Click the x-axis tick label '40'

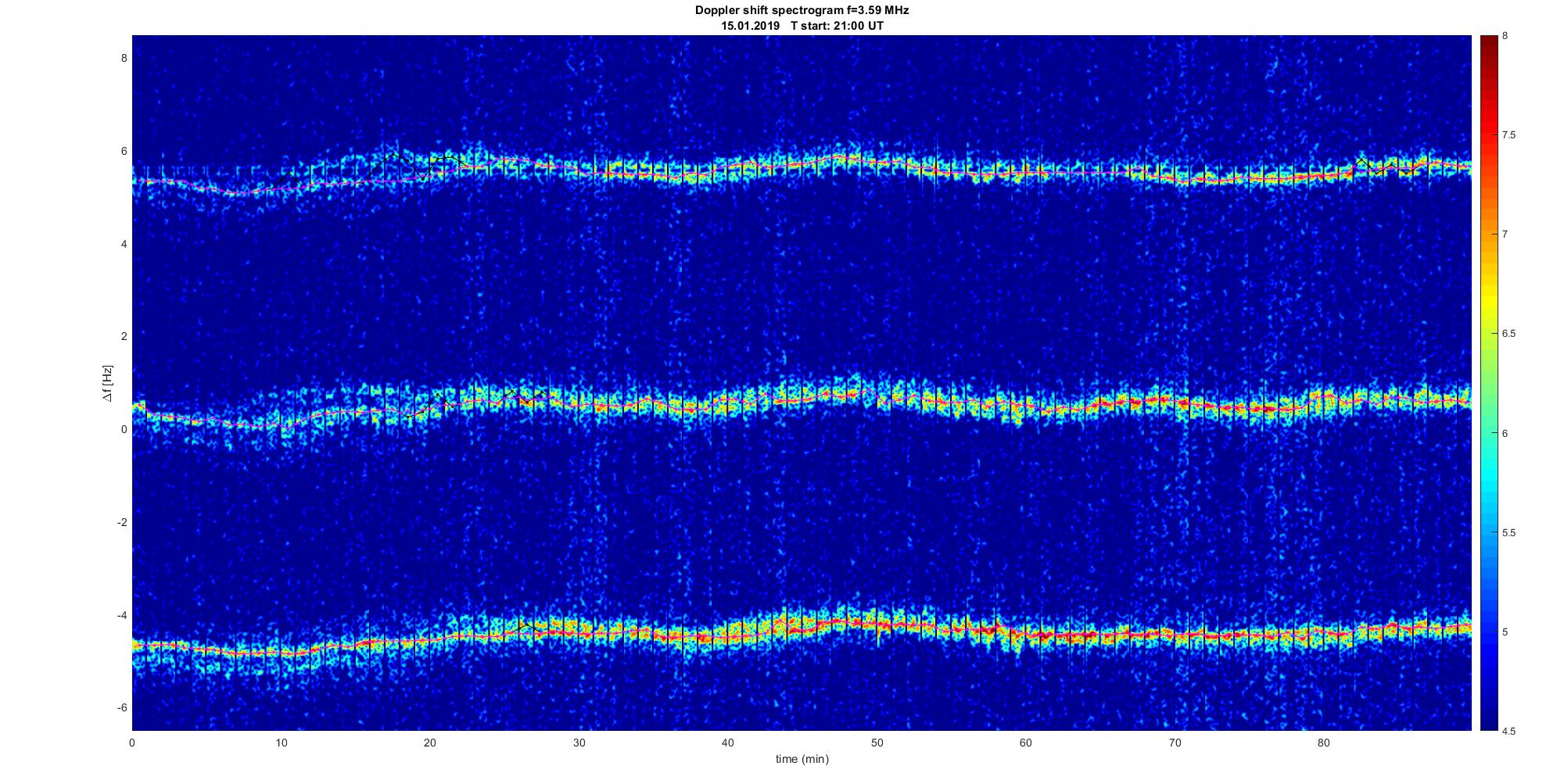pyautogui.click(x=728, y=743)
